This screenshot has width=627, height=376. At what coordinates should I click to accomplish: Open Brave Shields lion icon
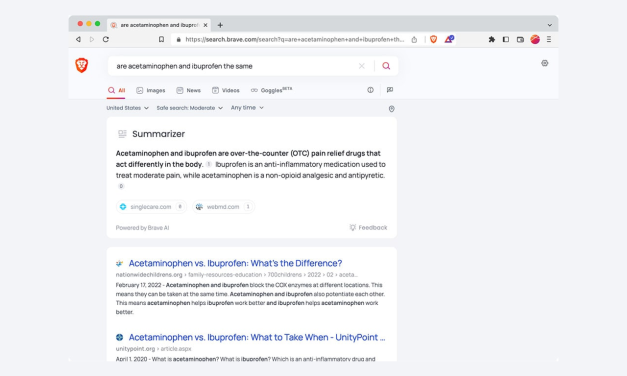click(433, 39)
